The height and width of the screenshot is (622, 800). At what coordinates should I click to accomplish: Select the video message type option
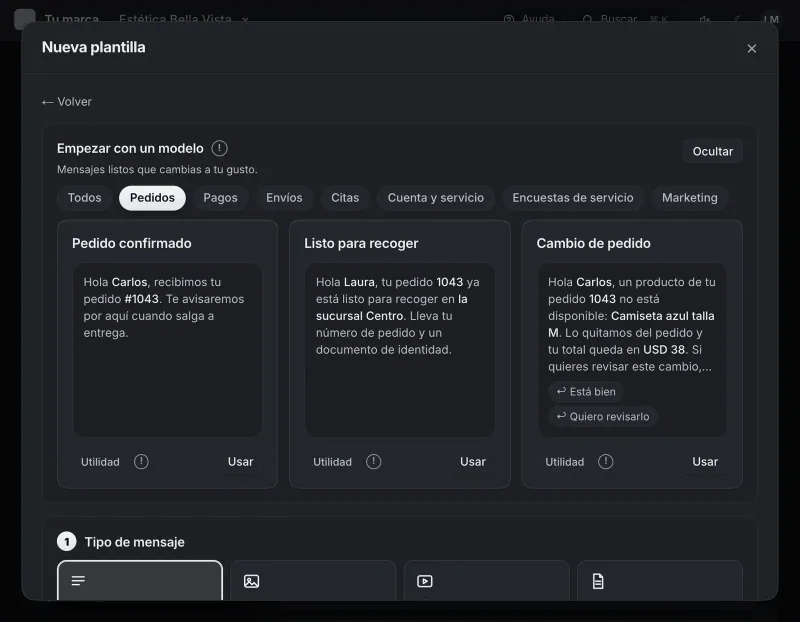tap(486, 581)
